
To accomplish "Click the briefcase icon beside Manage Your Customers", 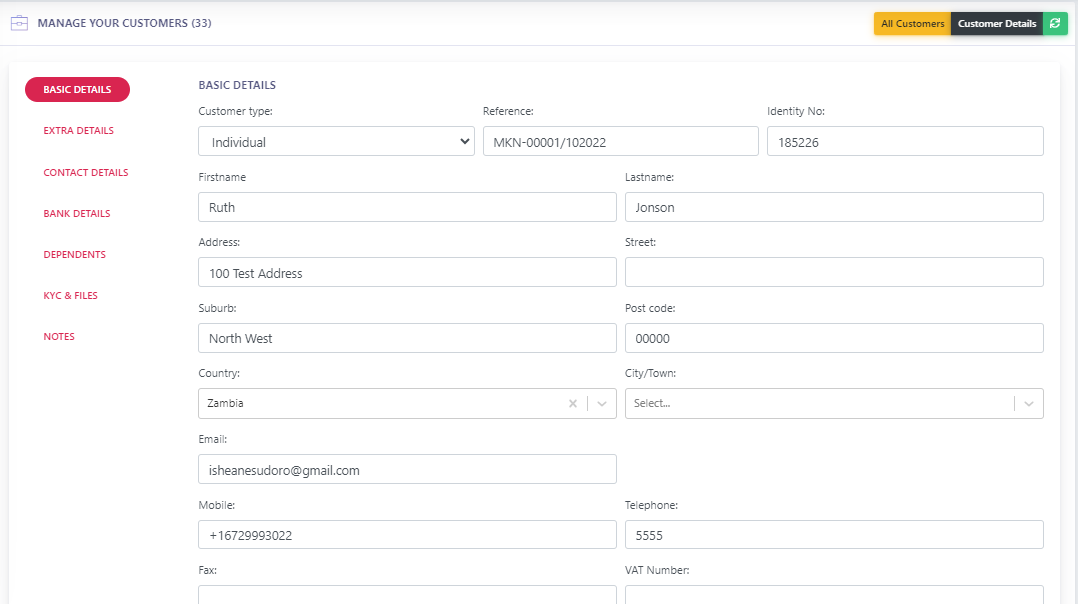I will [19, 23].
